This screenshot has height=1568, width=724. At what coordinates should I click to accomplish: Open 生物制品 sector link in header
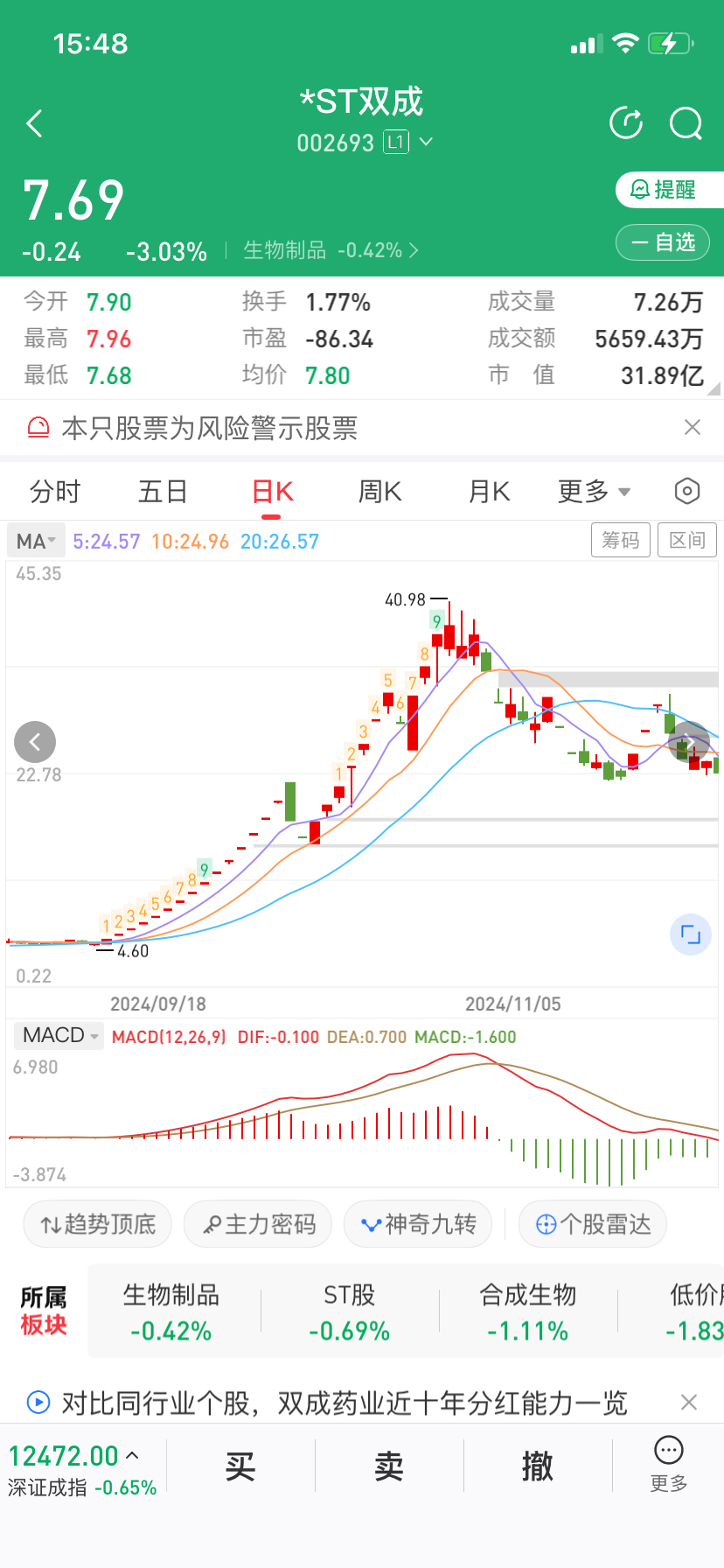point(331,251)
